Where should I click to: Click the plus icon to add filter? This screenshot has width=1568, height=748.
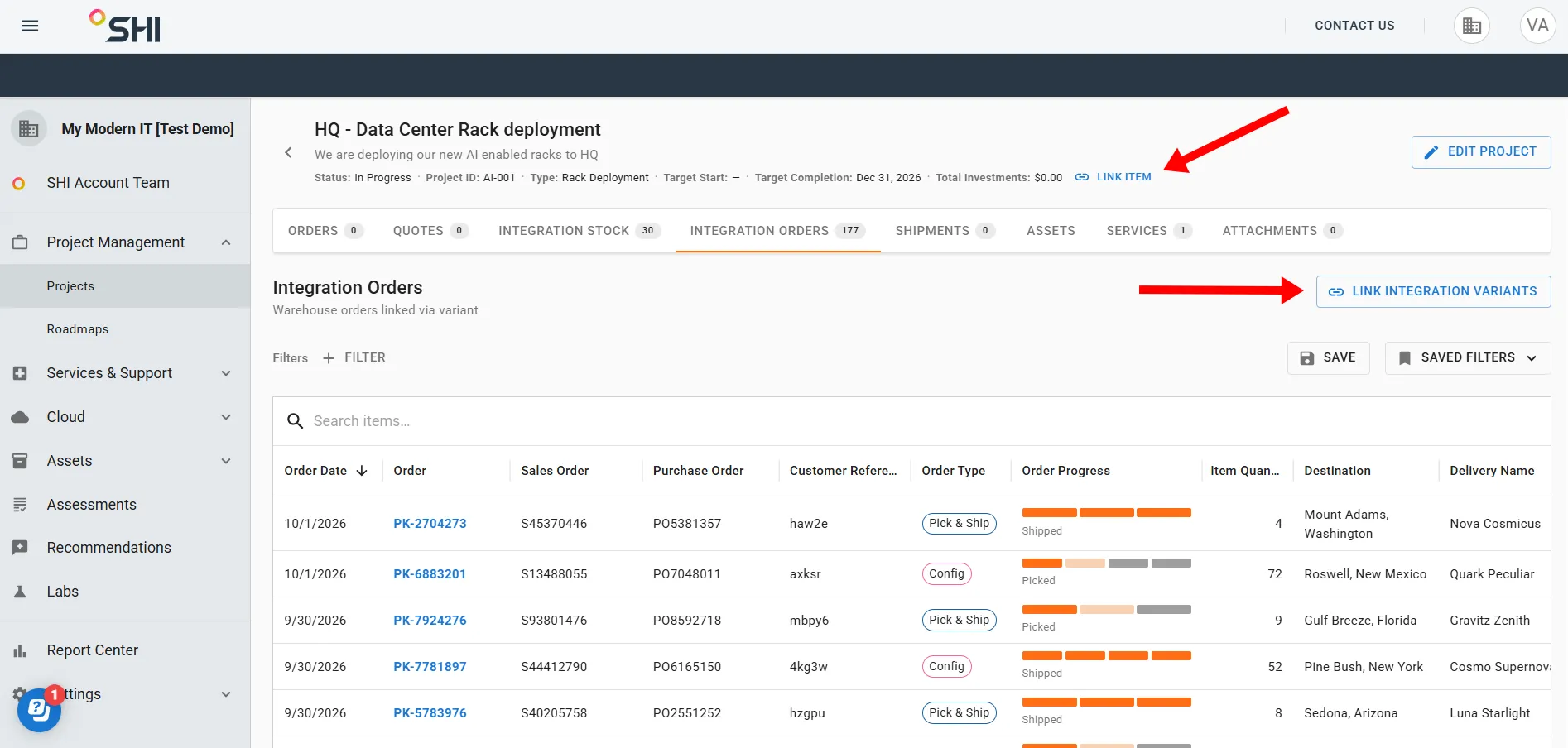click(x=329, y=358)
